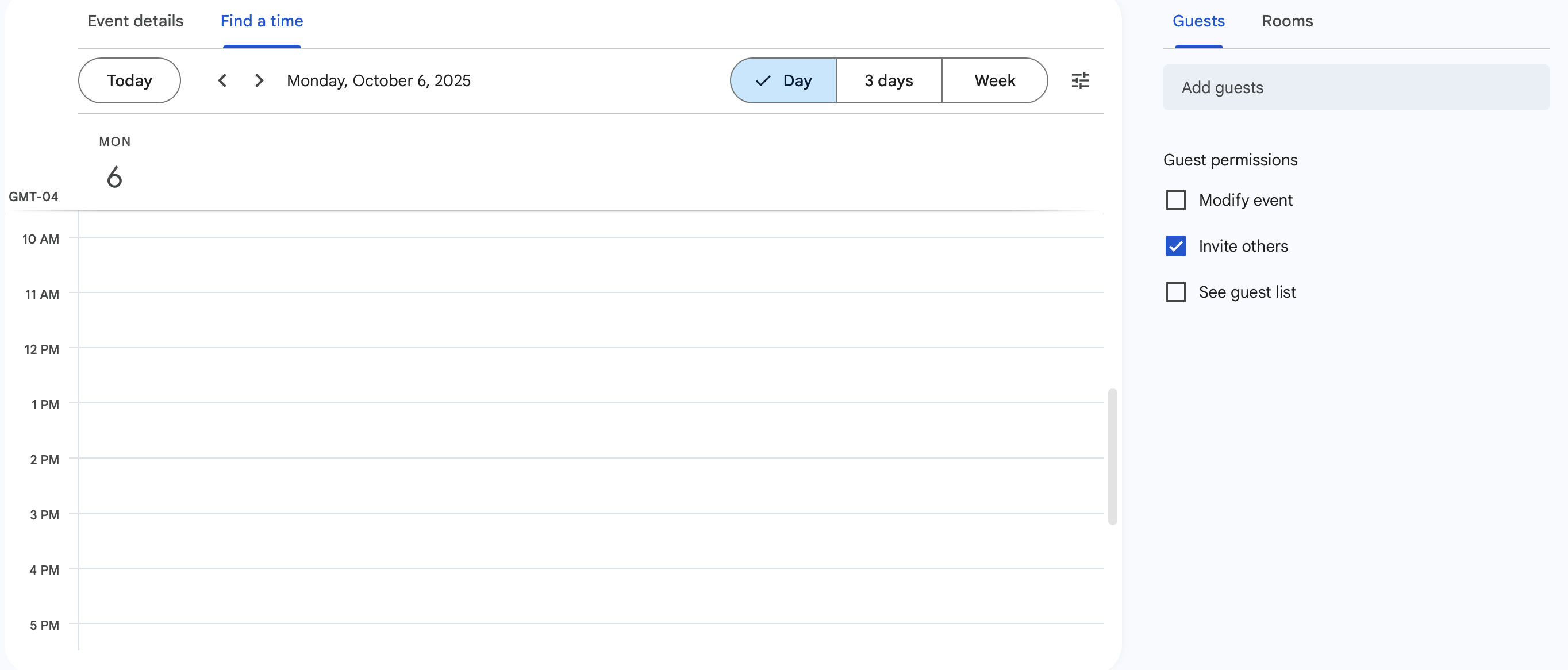The image size is (1568, 670).
Task: Select the Find a time tab
Action: [x=262, y=21]
